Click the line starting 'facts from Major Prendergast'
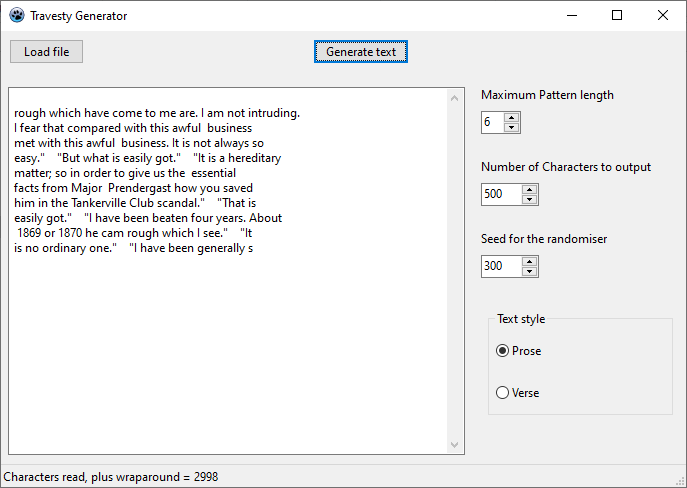The height and width of the screenshot is (488, 687). [x=133, y=188]
